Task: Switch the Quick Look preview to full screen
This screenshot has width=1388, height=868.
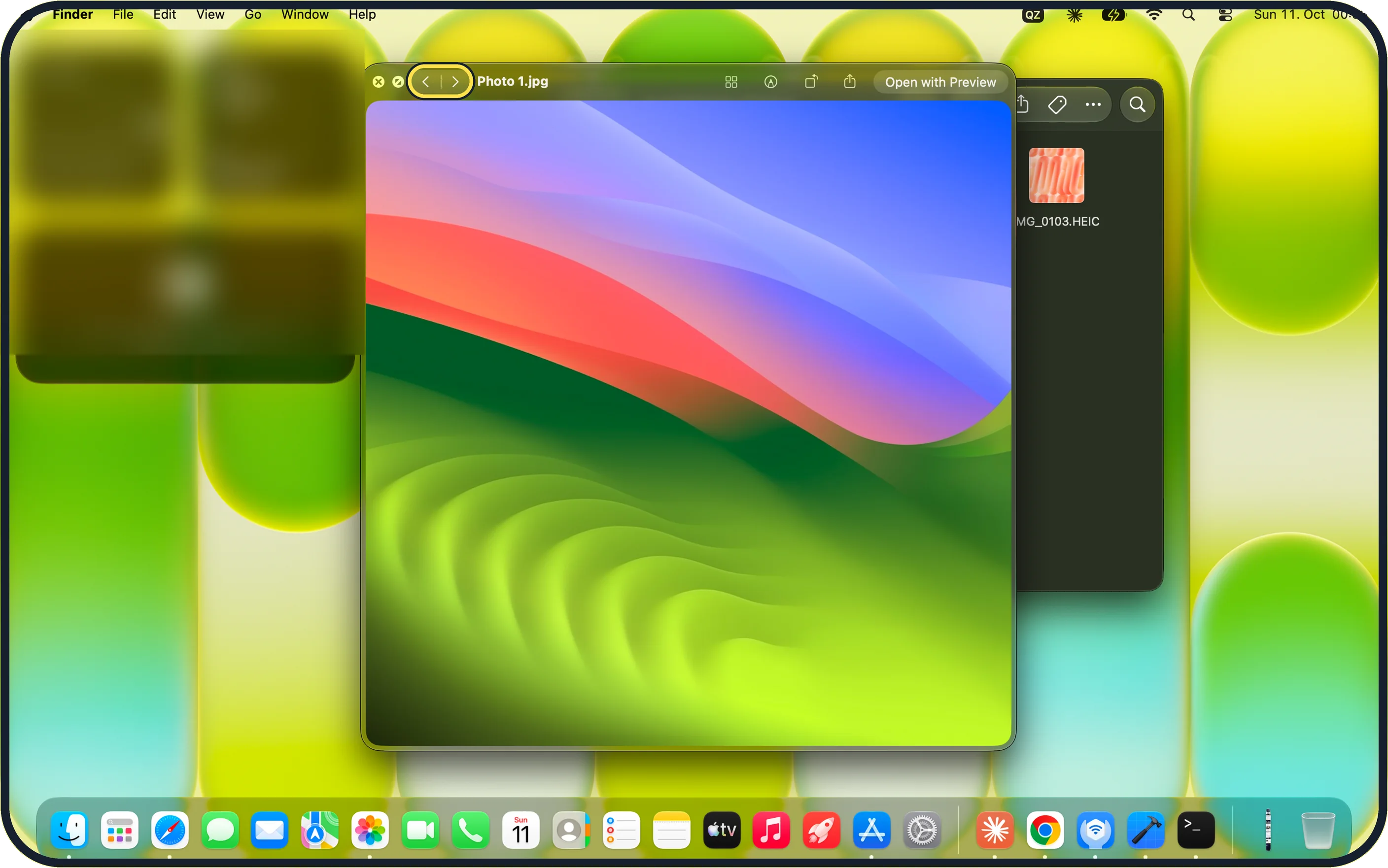Action: click(x=398, y=82)
